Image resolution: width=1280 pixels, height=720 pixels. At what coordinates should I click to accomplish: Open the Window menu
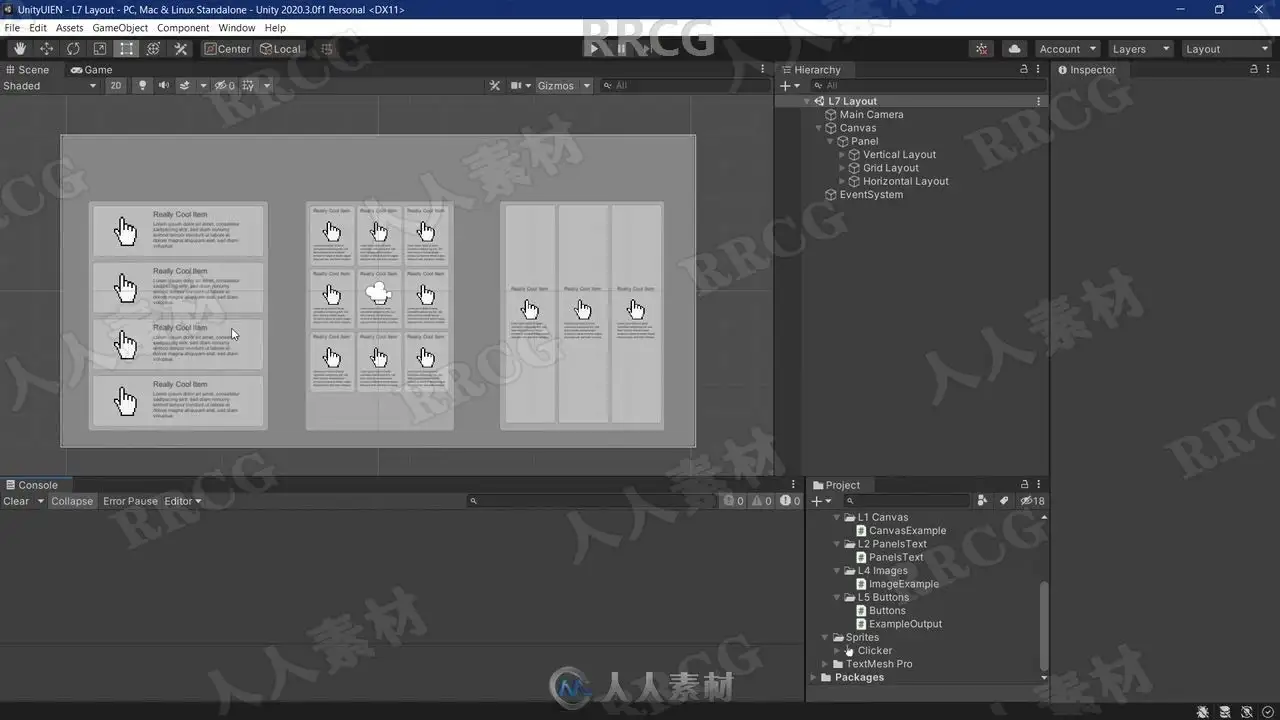pos(237,28)
